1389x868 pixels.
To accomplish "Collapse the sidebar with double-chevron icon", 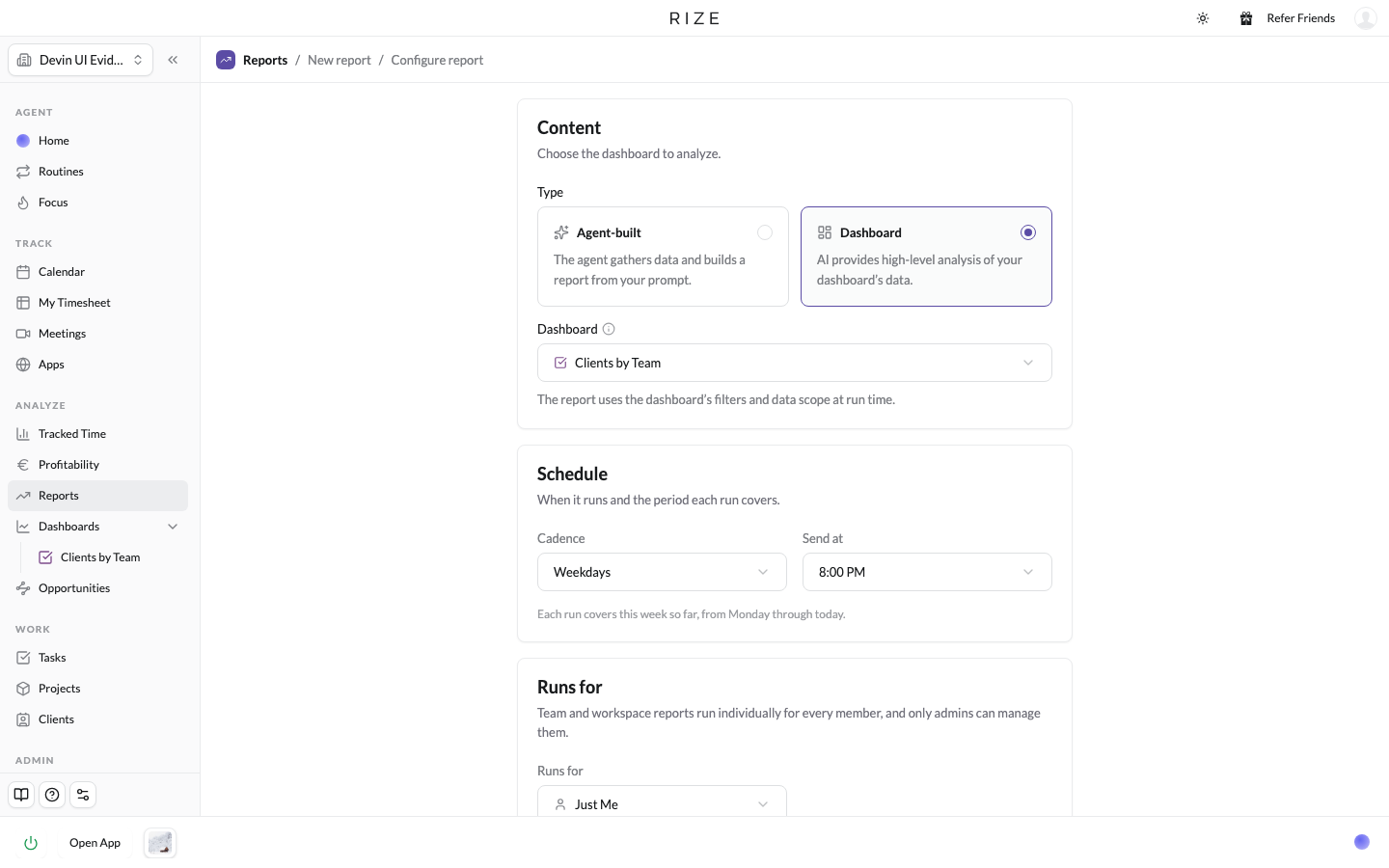I will point(173,60).
